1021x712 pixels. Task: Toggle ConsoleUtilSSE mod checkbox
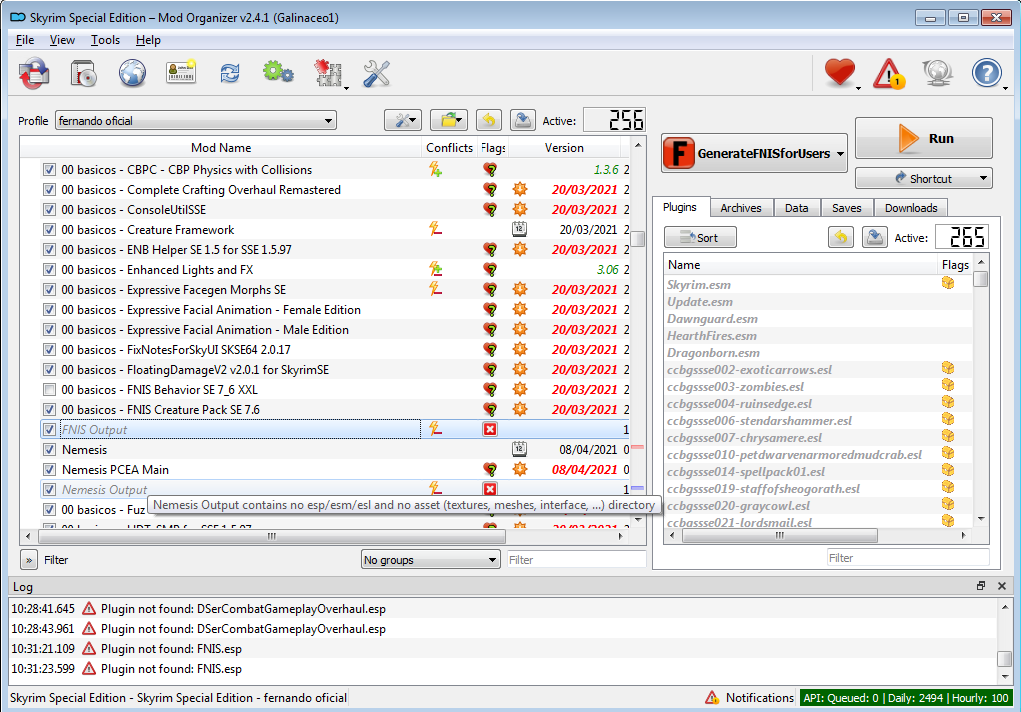[x=49, y=210]
